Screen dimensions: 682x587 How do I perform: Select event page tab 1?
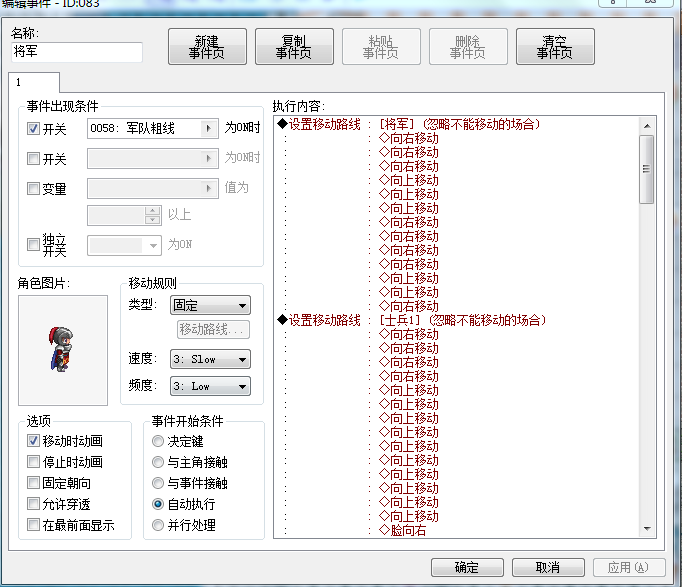34,82
